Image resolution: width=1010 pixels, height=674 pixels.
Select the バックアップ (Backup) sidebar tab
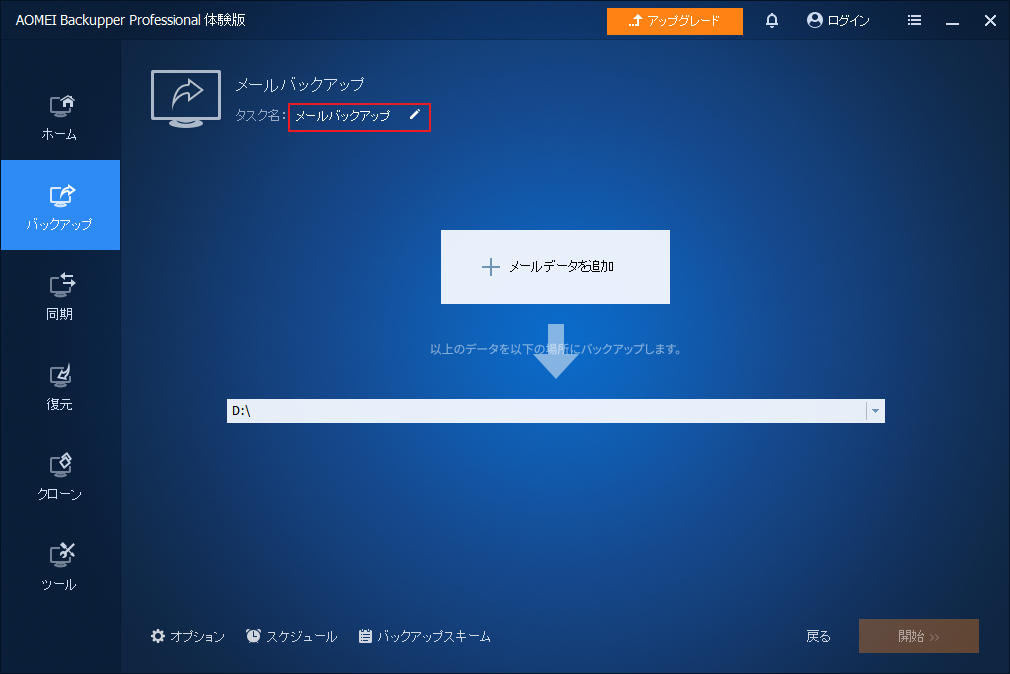click(60, 205)
